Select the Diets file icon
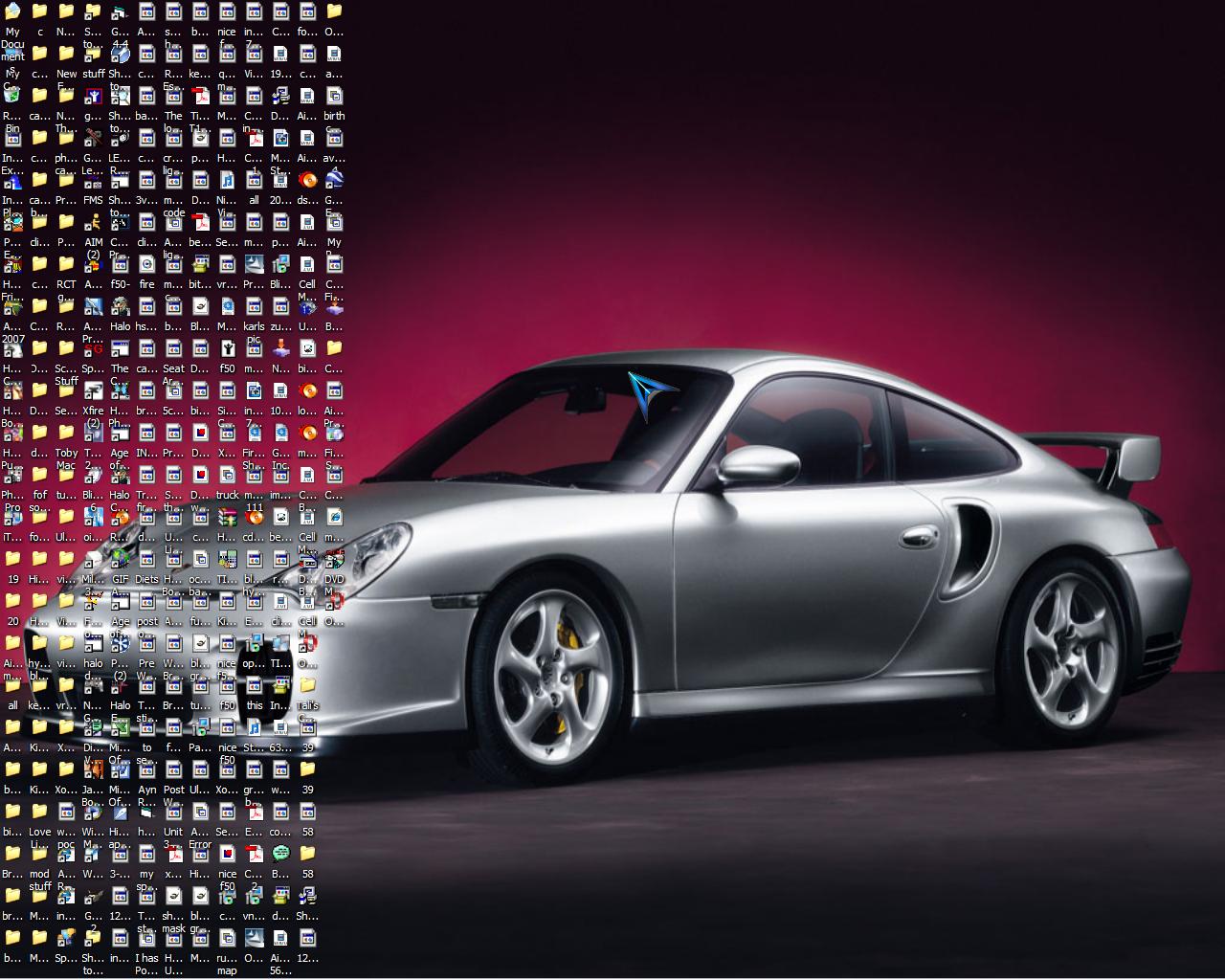This screenshot has width=1225, height=980. (x=146, y=560)
